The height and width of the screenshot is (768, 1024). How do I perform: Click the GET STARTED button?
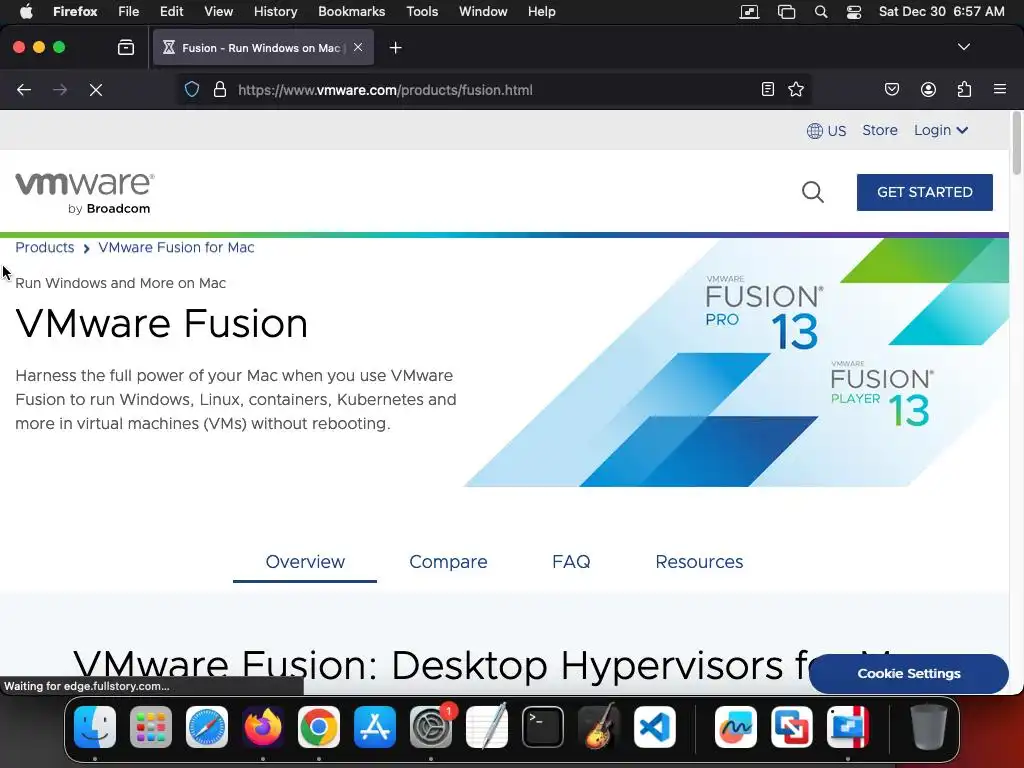925,192
